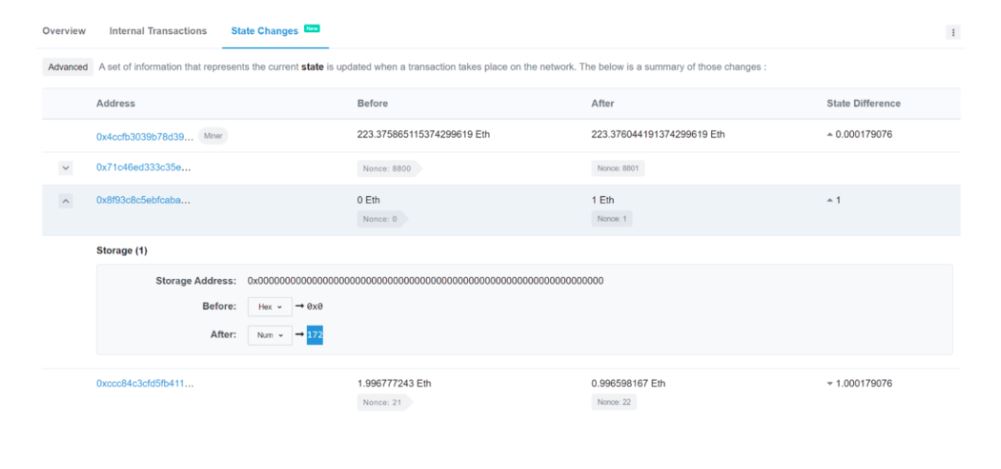The height and width of the screenshot is (469, 1001).
Task: Click the 1.996777243 Eth before balance
Action: (x=394, y=383)
